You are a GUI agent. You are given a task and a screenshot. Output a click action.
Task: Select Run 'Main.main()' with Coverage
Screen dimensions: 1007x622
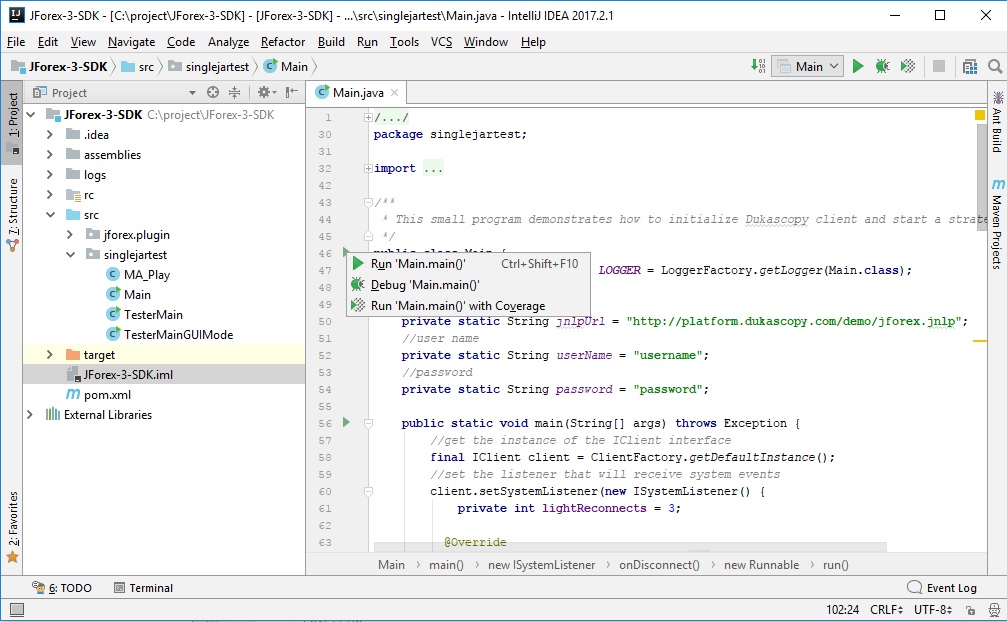click(468, 306)
